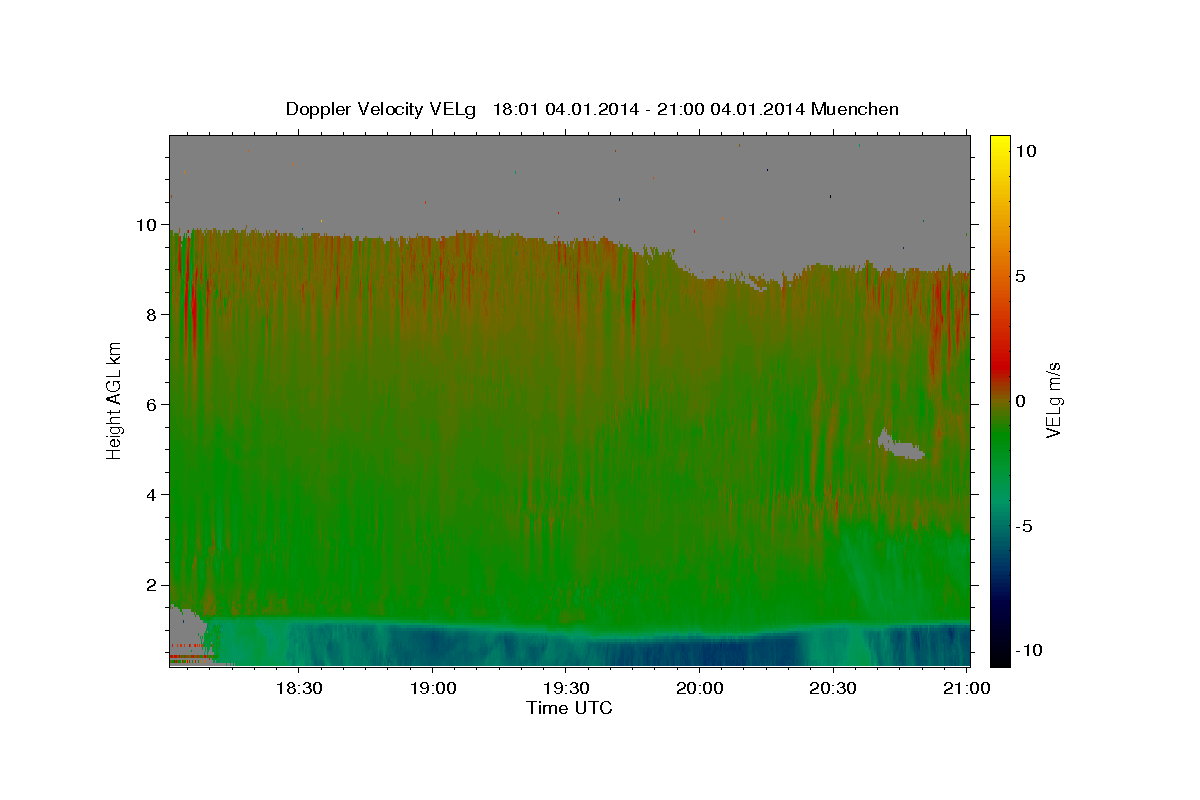The height and width of the screenshot is (800, 1200).
Task: Click the colorbar value -10 label
Action: pos(1029,650)
